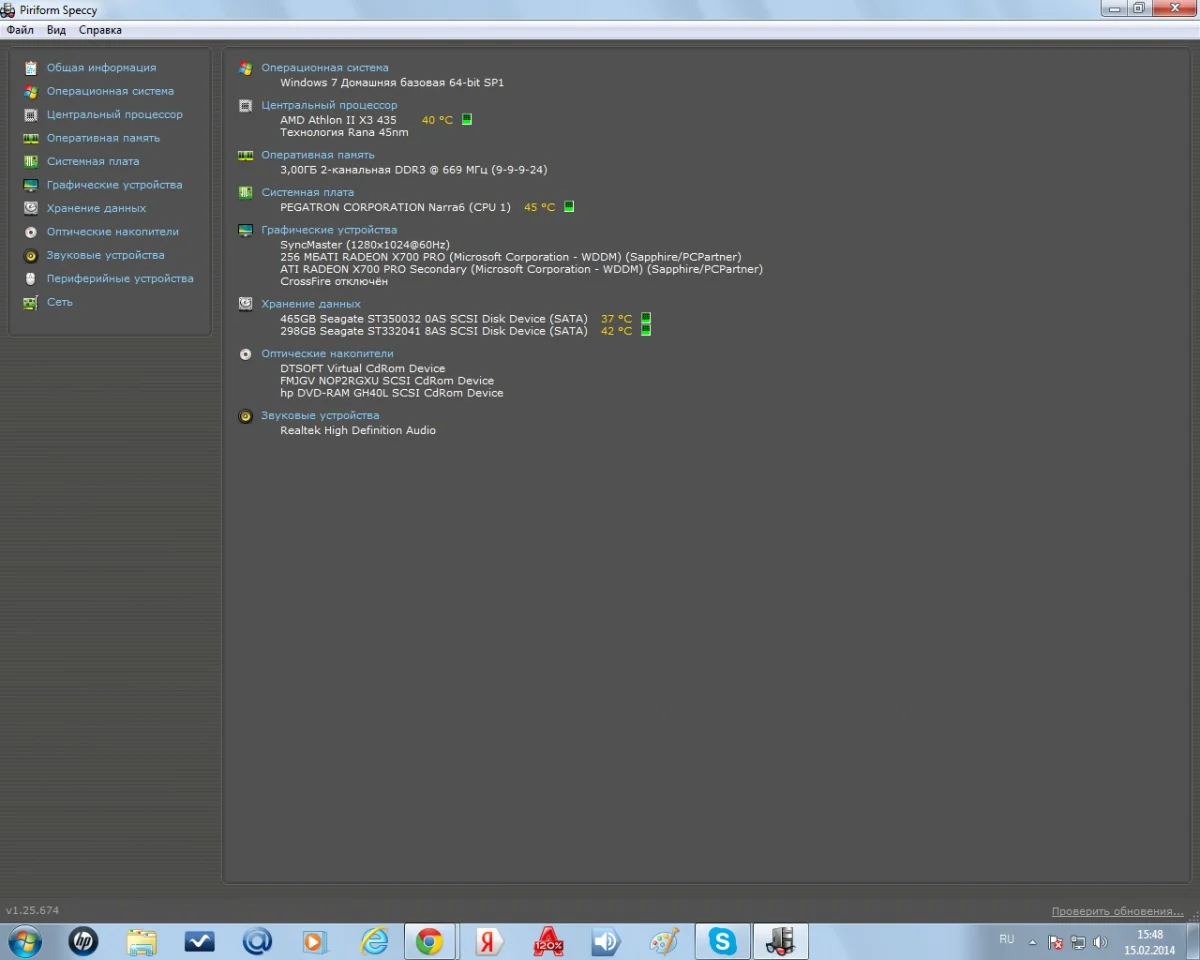The height and width of the screenshot is (960, 1200).
Task: Click the Оперативная память icon in the sidebar
Action: (x=30, y=138)
